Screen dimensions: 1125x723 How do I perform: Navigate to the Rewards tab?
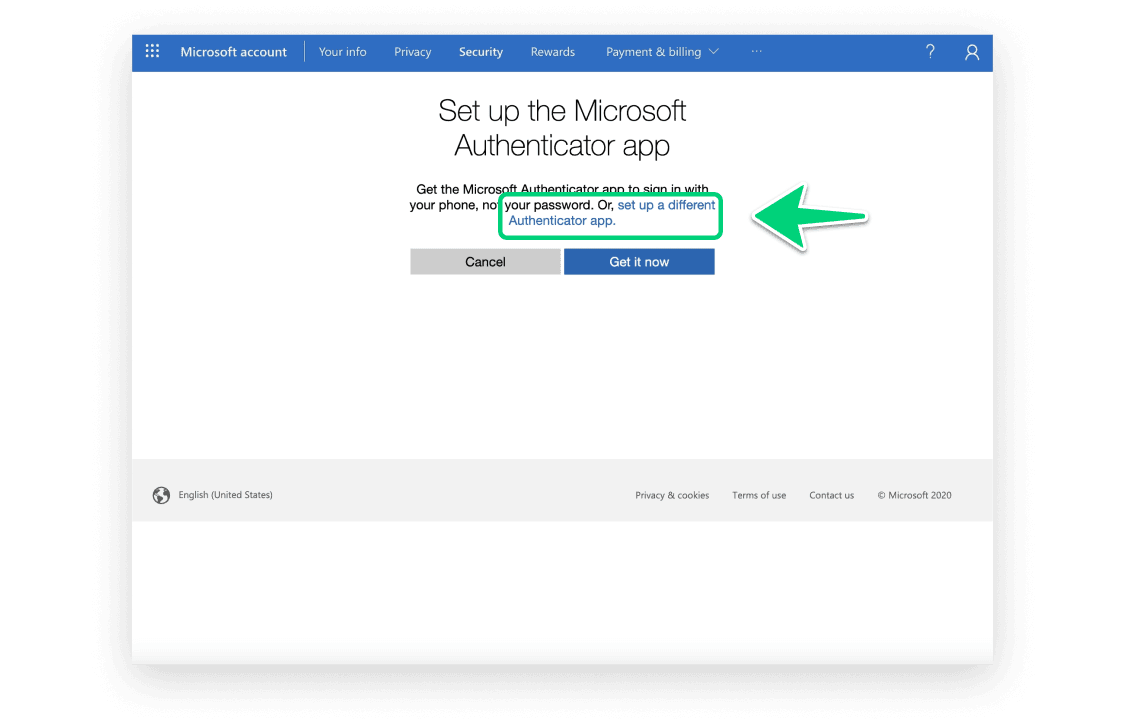tap(552, 52)
